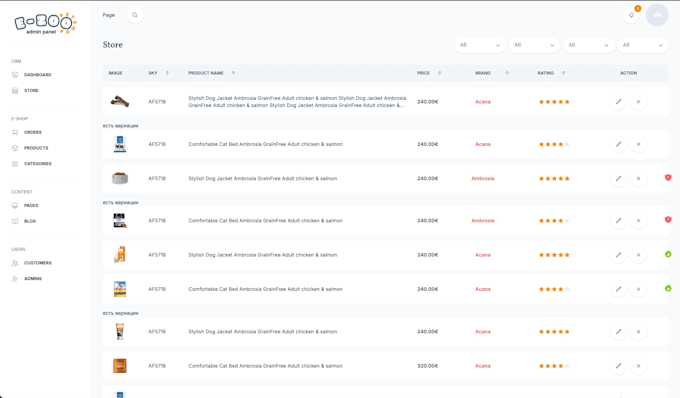The height and width of the screenshot is (398, 680).
Task: Sort by Brand column arrow
Action: (507, 73)
